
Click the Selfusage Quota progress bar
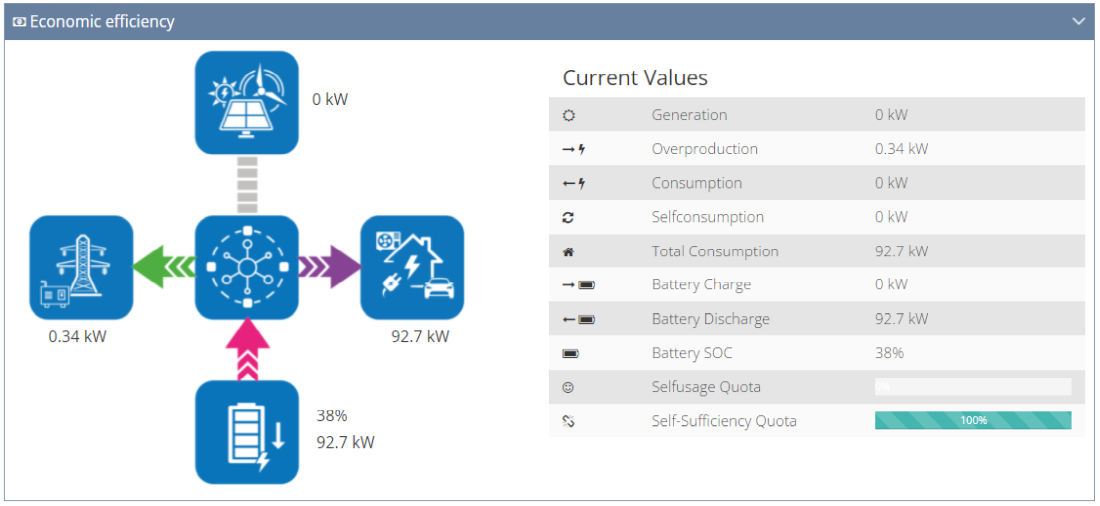[x=972, y=387]
